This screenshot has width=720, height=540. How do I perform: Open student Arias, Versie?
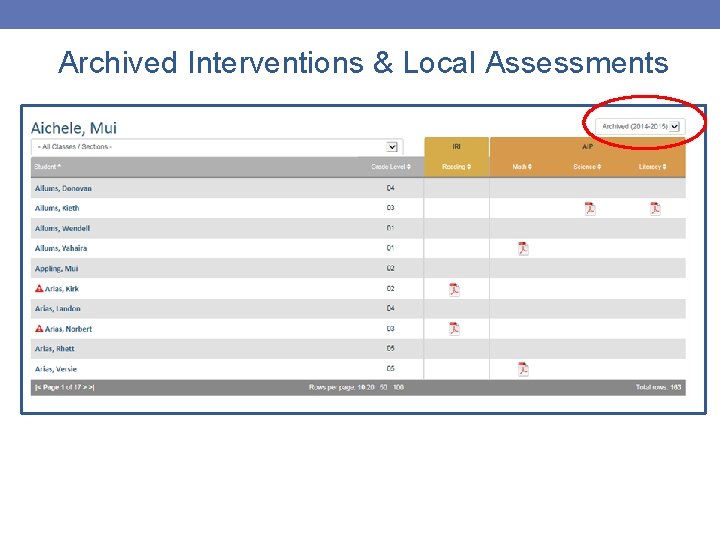[x=56, y=369]
